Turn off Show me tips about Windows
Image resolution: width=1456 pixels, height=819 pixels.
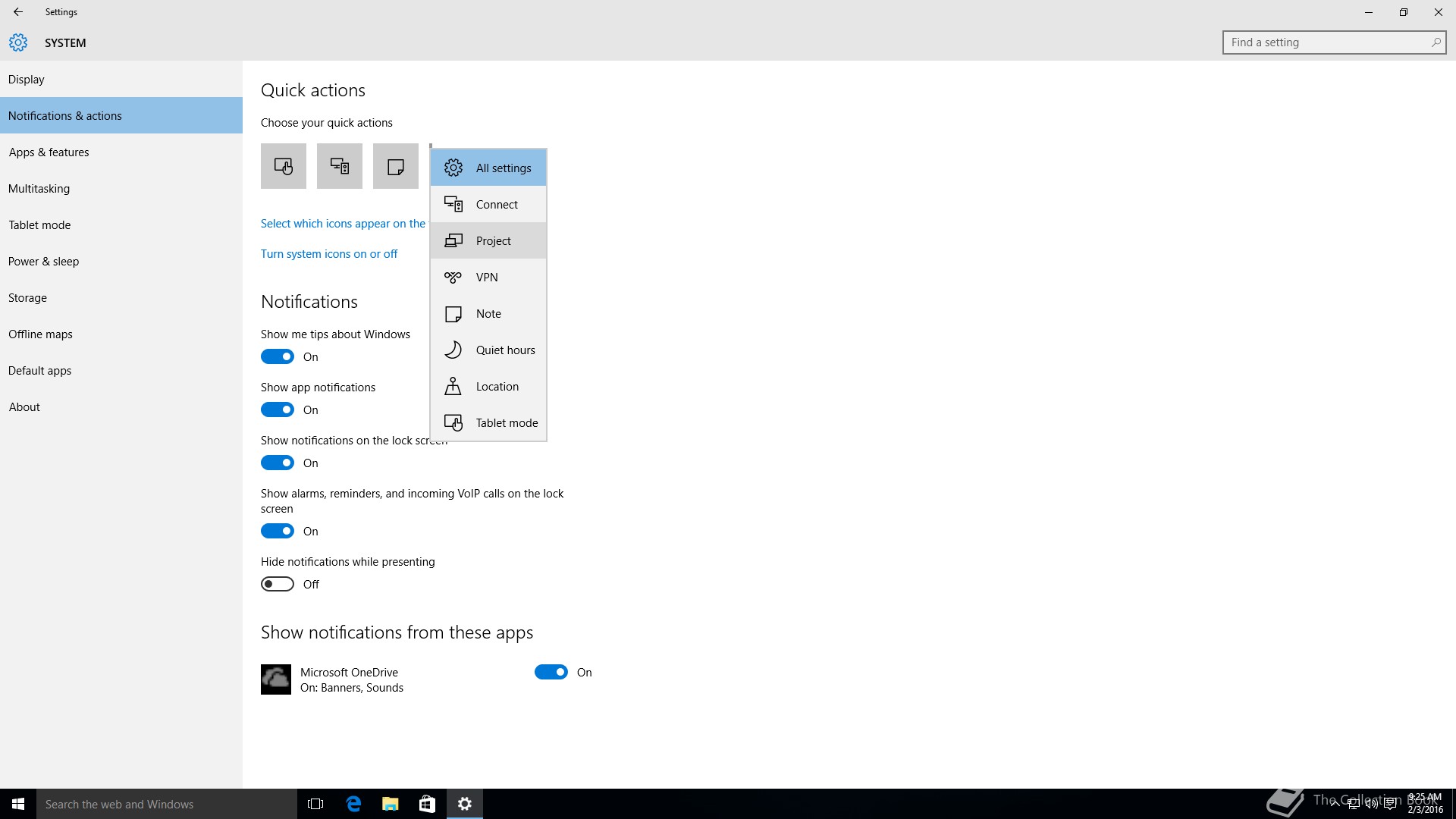(278, 357)
